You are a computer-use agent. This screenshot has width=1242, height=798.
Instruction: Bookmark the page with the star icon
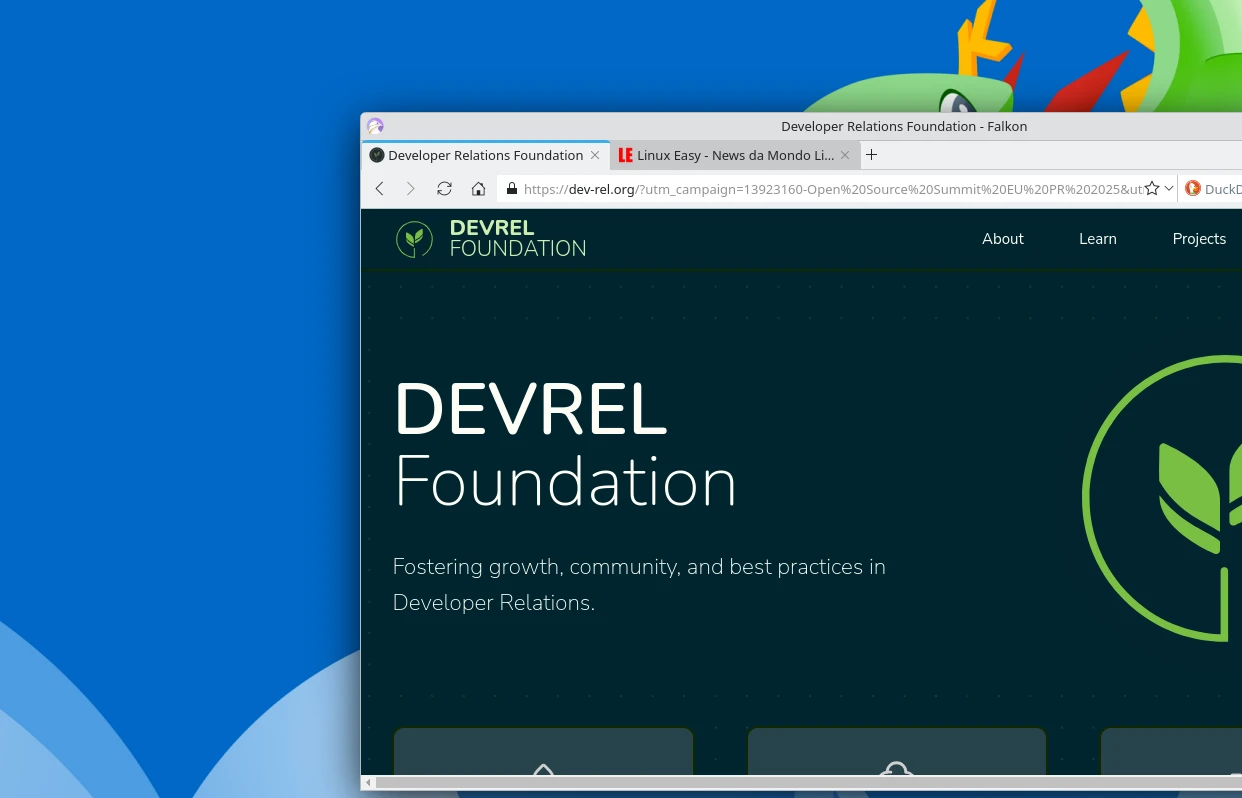coord(1151,187)
